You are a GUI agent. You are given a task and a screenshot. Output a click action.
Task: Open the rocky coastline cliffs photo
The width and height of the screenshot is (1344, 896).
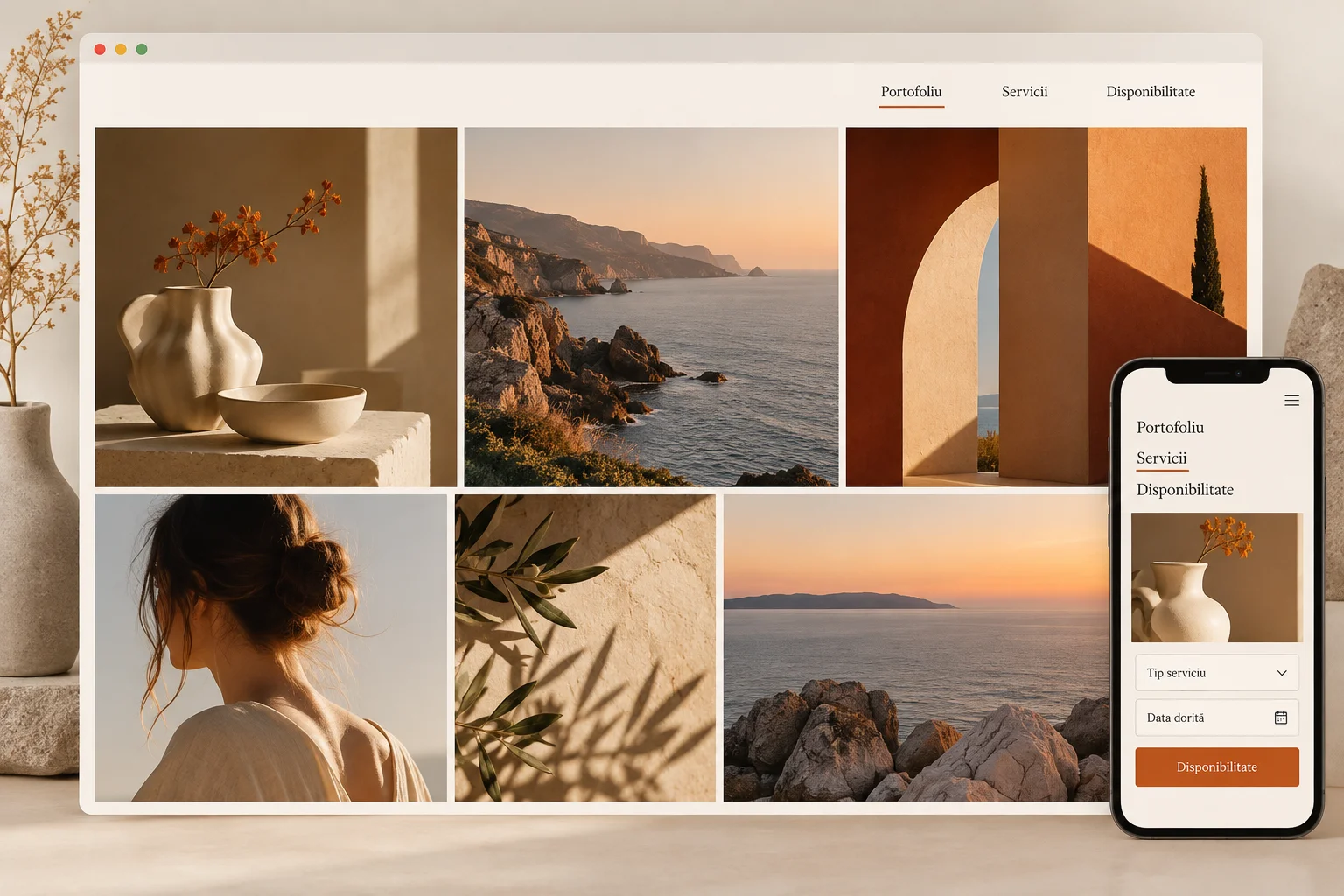[651, 307]
